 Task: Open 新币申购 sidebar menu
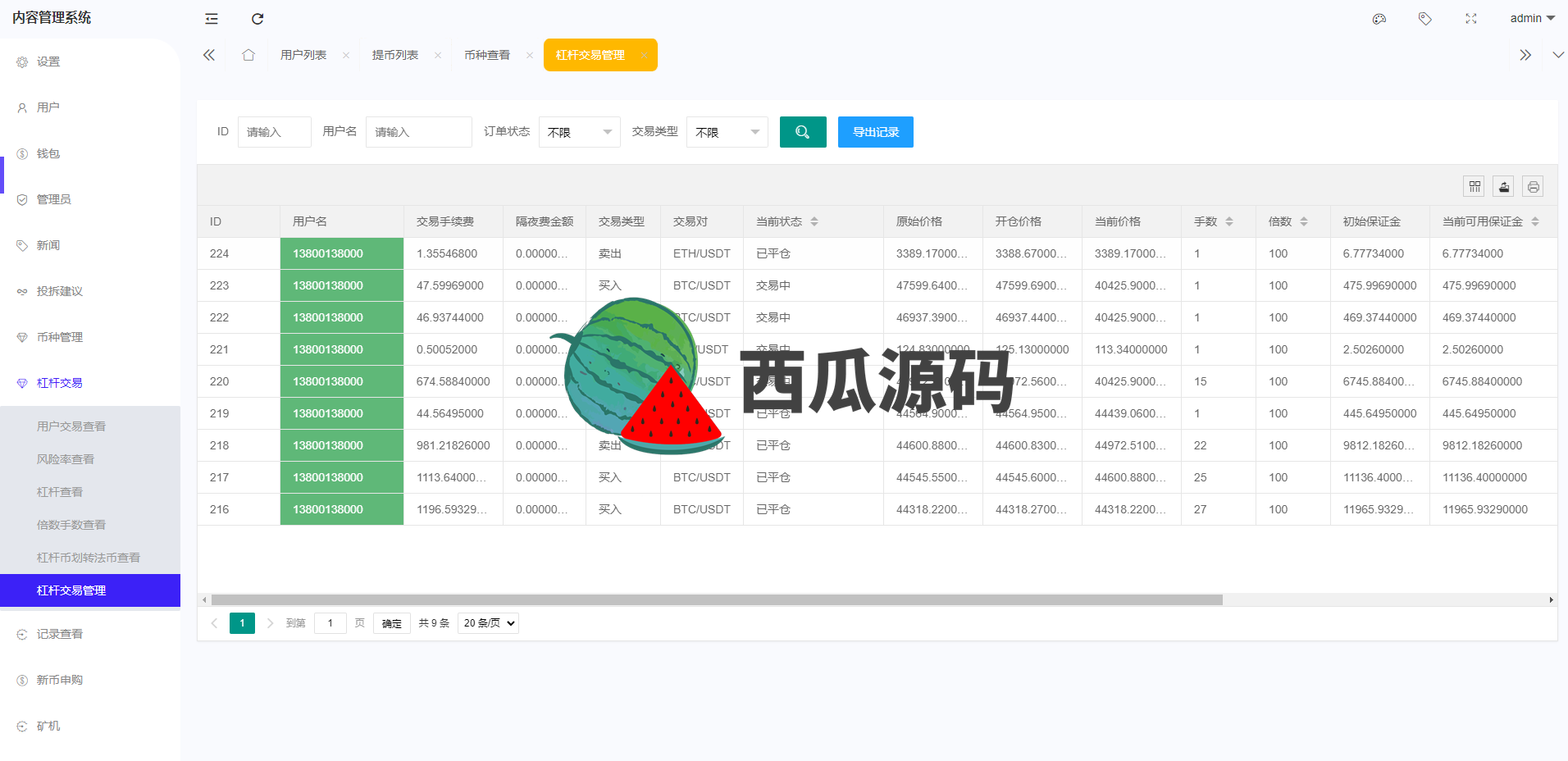(x=90, y=680)
